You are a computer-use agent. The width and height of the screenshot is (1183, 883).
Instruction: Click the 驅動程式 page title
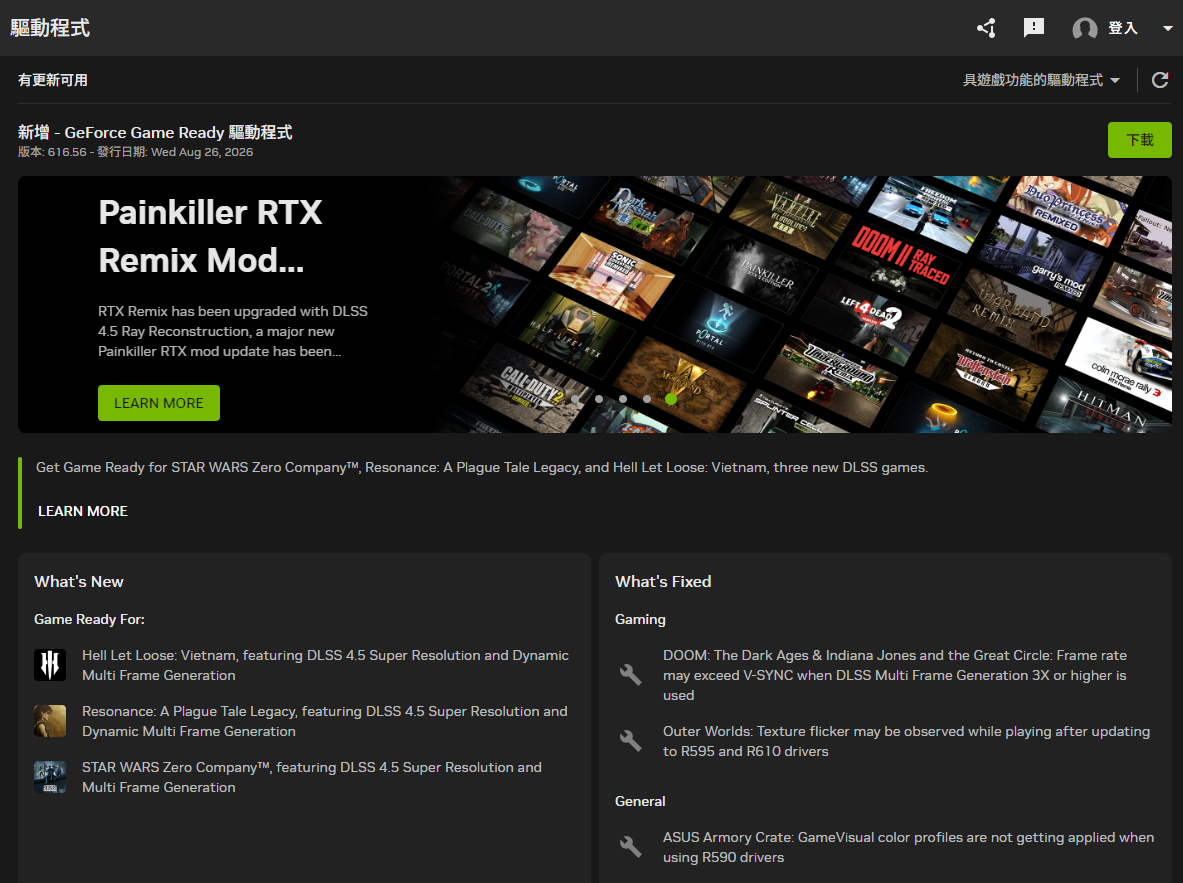(x=50, y=28)
